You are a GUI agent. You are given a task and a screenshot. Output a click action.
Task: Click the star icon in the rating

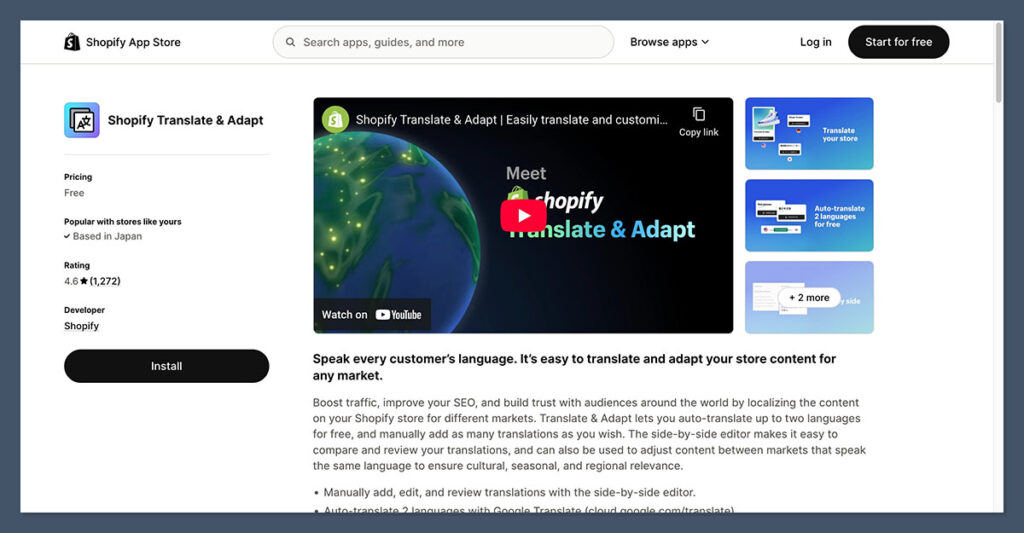coord(84,282)
